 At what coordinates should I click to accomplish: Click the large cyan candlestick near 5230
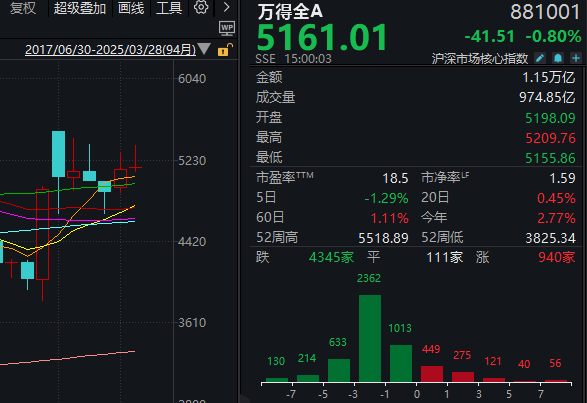58,154
